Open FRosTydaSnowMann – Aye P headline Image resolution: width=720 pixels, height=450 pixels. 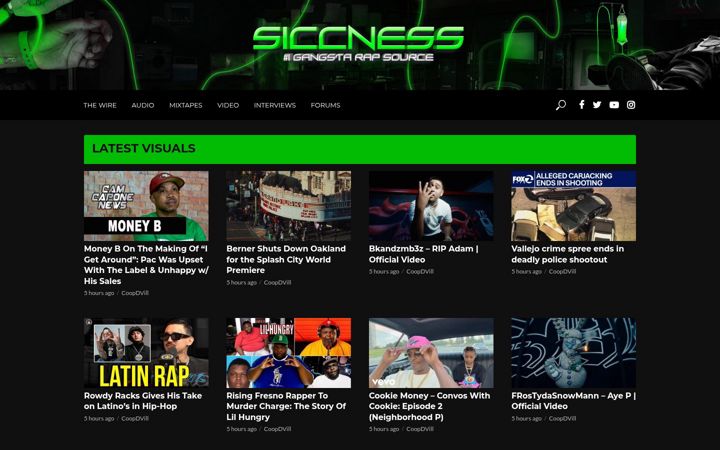pyautogui.click(x=574, y=401)
